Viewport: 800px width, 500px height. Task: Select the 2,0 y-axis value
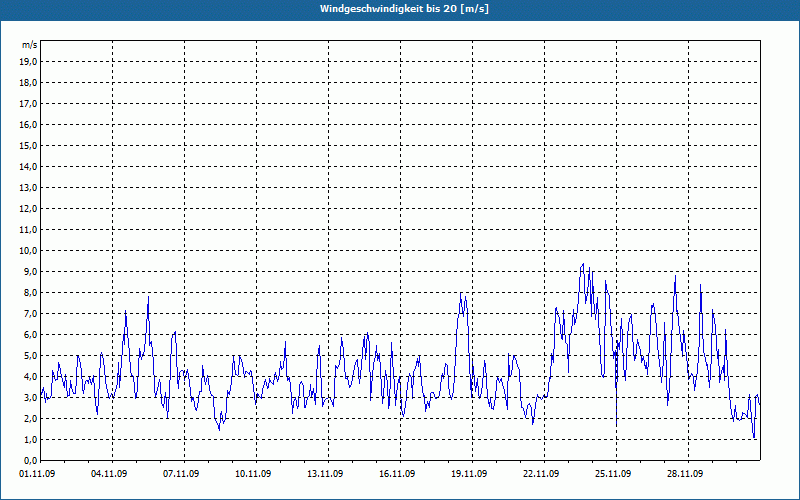(x=31, y=419)
